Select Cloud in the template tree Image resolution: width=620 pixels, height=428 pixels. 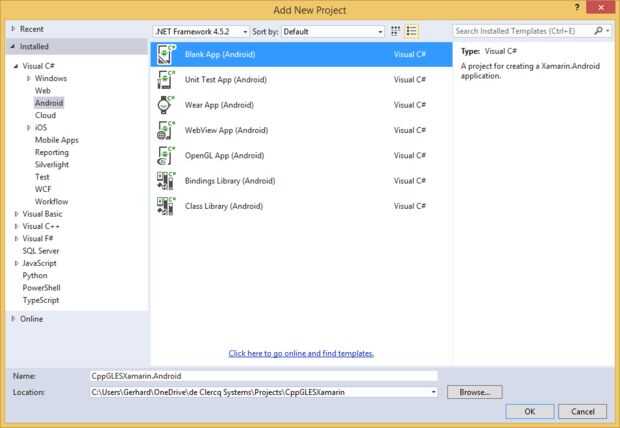[x=45, y=115]
